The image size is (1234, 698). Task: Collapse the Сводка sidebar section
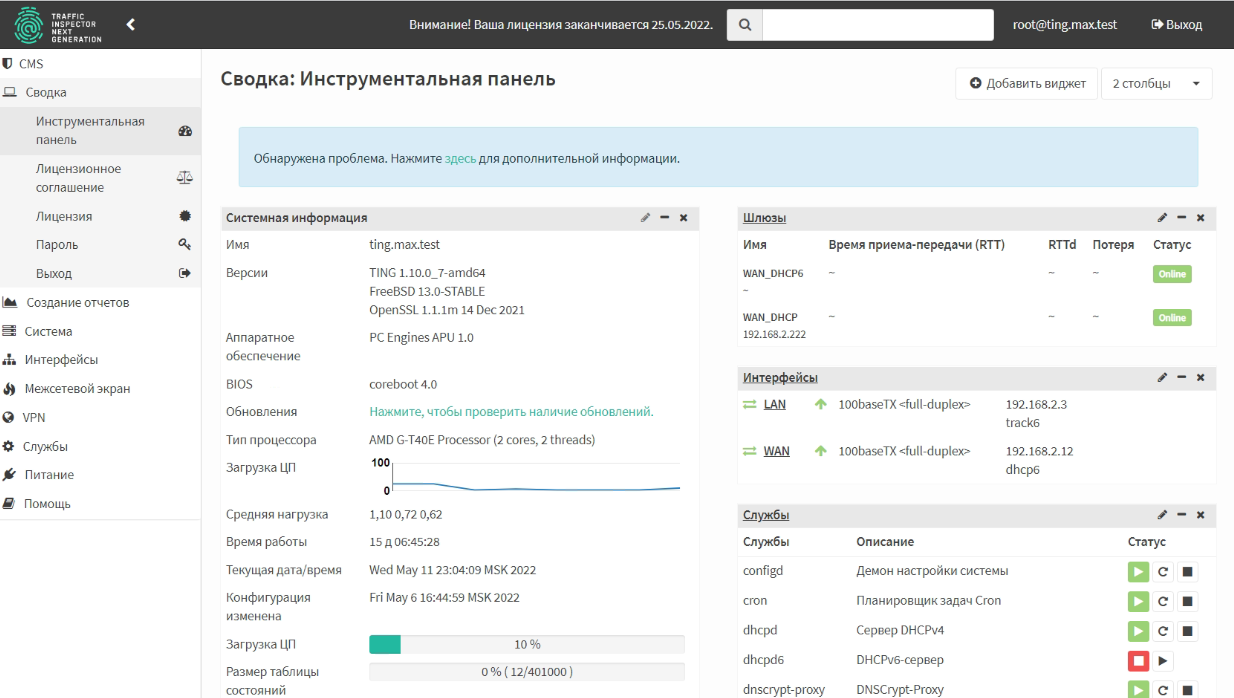(100, 92)
